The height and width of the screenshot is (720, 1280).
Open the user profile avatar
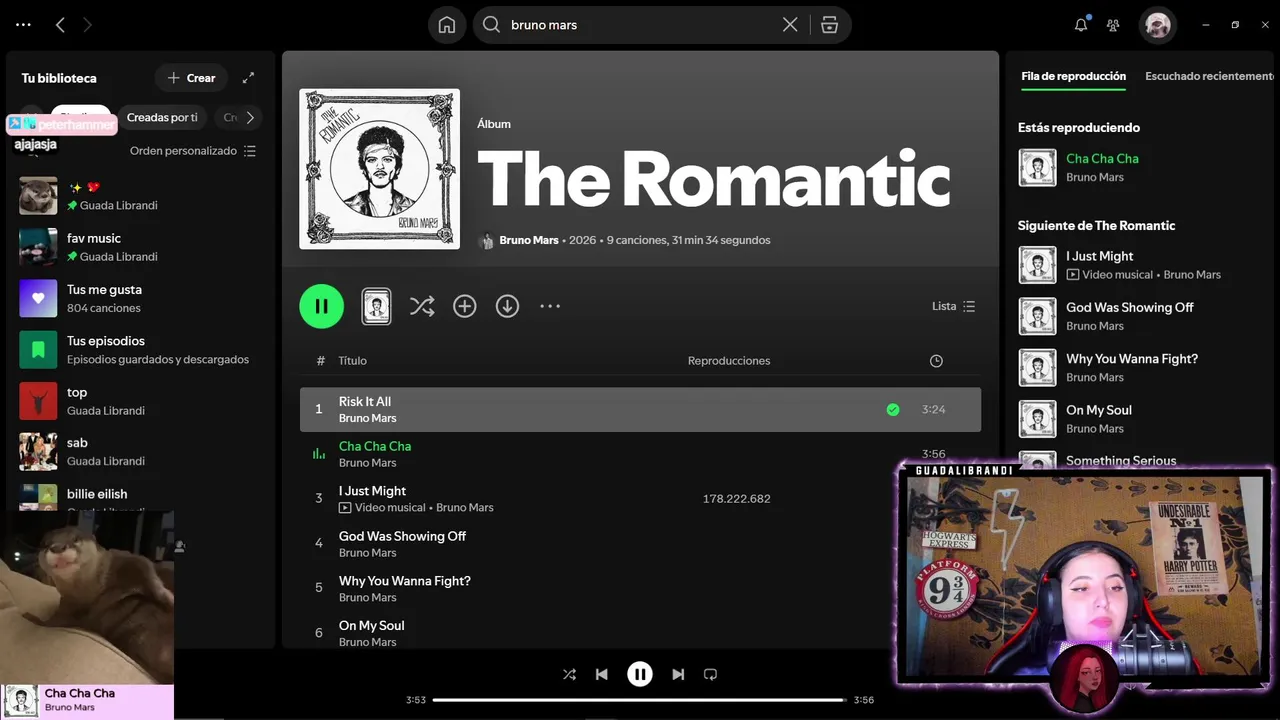point(1158,25)
